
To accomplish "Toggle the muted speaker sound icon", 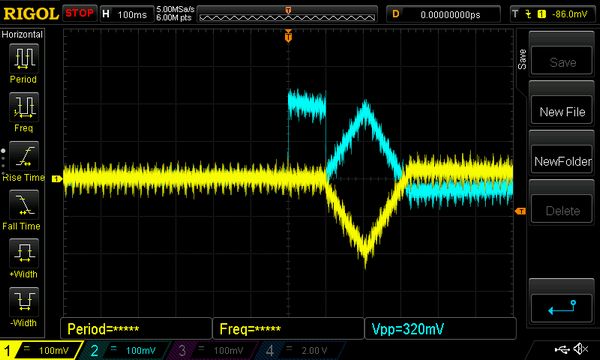I will pyautogui.click(x=580, y=349).
